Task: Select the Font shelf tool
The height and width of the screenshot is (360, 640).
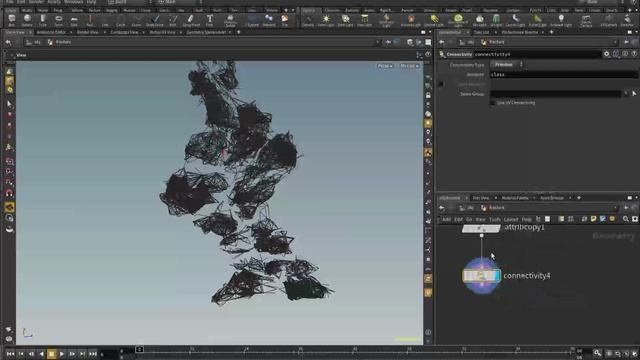Action: click(x=209, y=20)
